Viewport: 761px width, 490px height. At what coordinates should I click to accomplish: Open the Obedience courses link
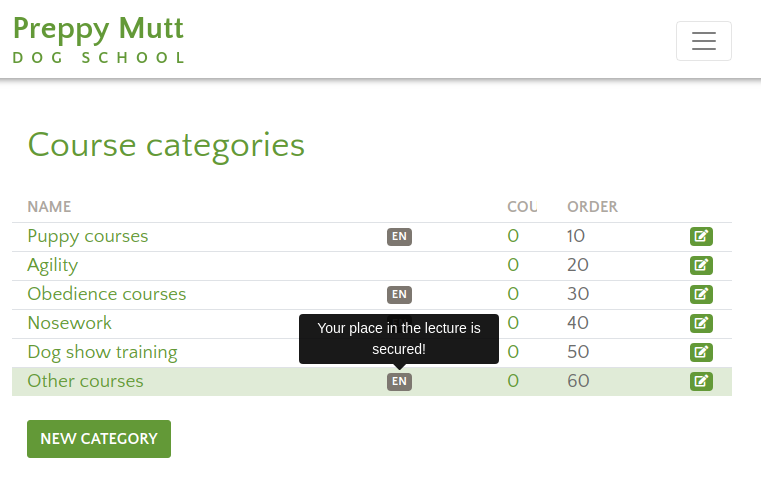click(x=106, y=295)
